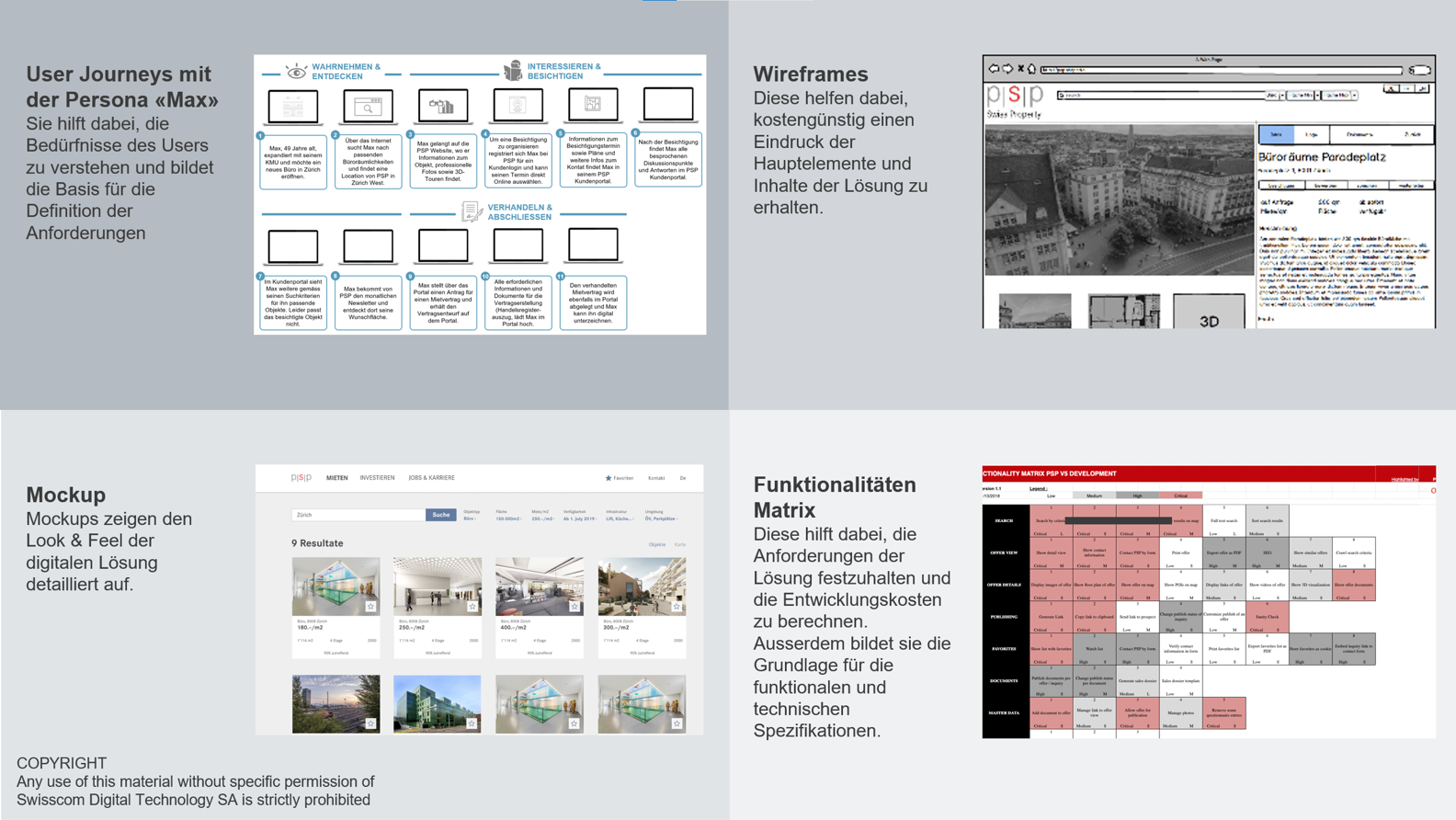1456x820 pixels.
Task: Favorite the 300.-/m2 office listing
Action: pyautogui.click(x=677, y=607)
